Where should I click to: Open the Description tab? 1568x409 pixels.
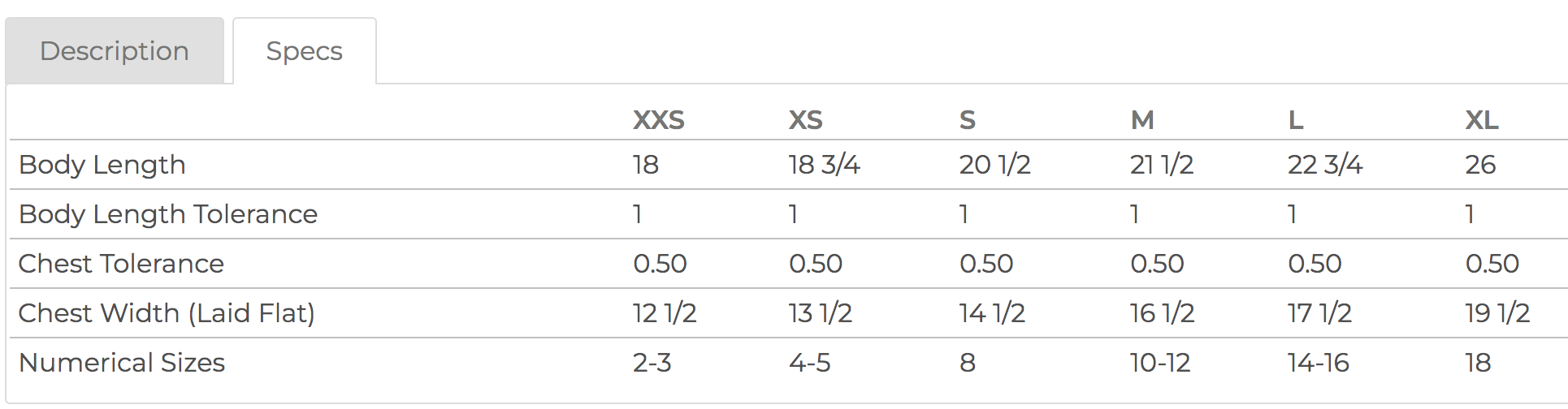(x=115, y=51)
